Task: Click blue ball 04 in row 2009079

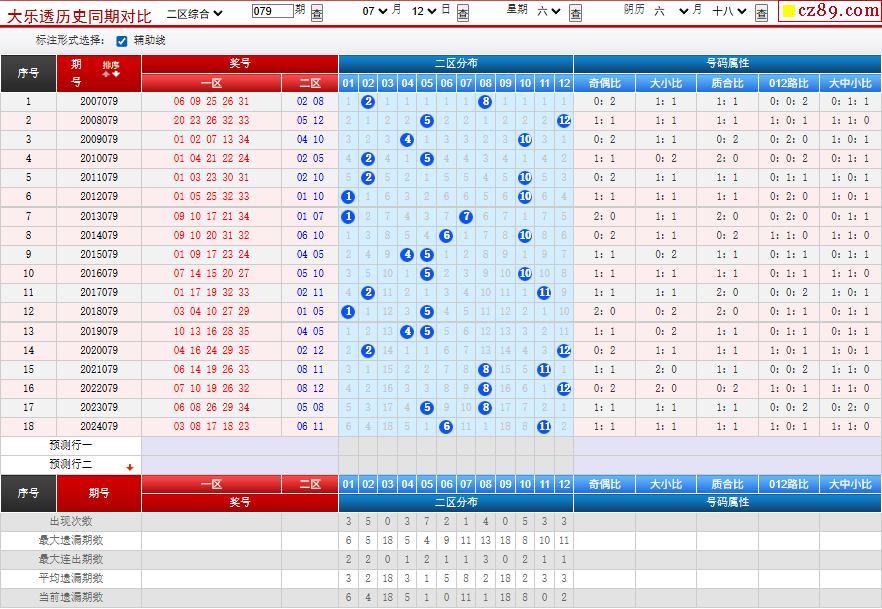Action: (407, 139)
